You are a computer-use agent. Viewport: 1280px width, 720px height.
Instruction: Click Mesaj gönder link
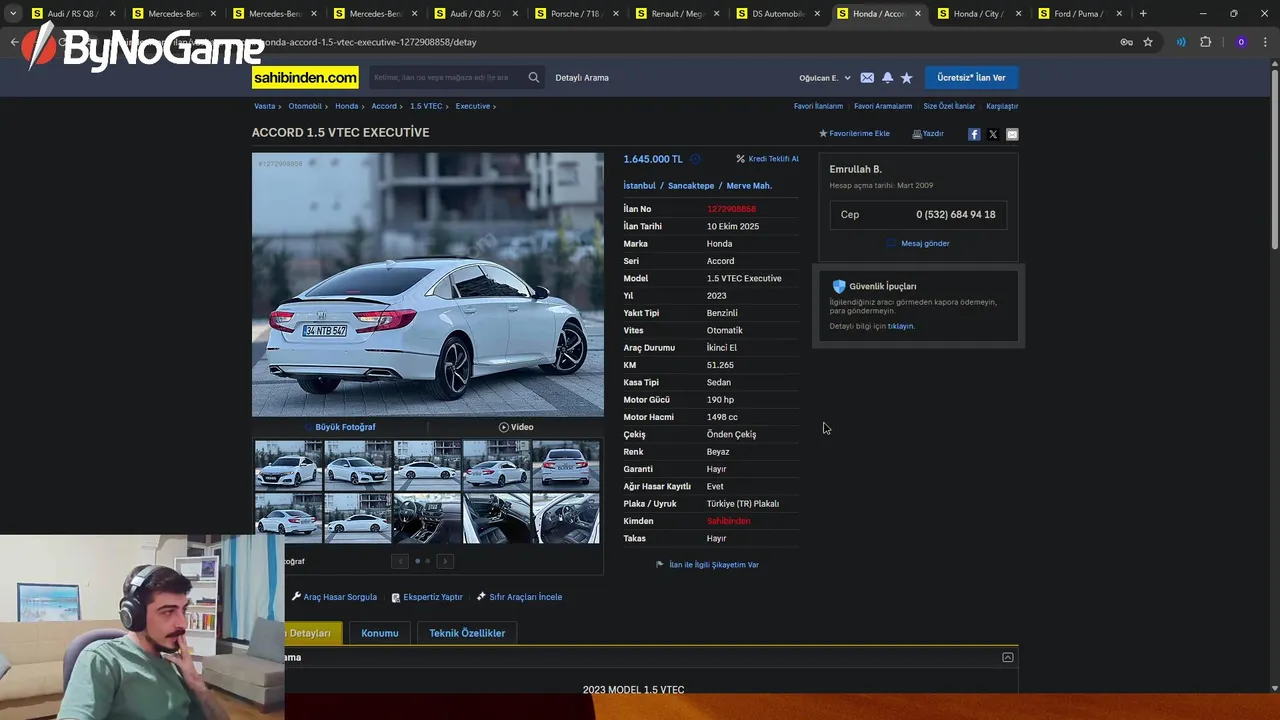(919, 243)
